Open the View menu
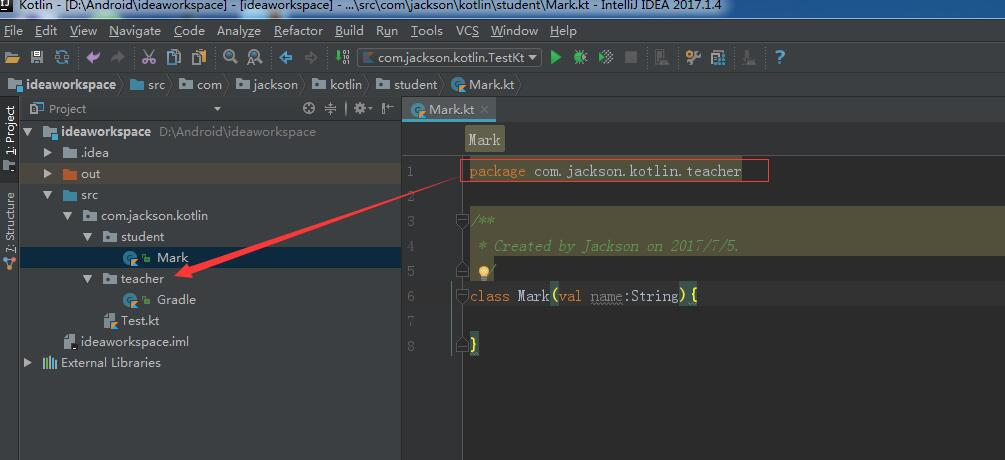 tap(83, 31)
